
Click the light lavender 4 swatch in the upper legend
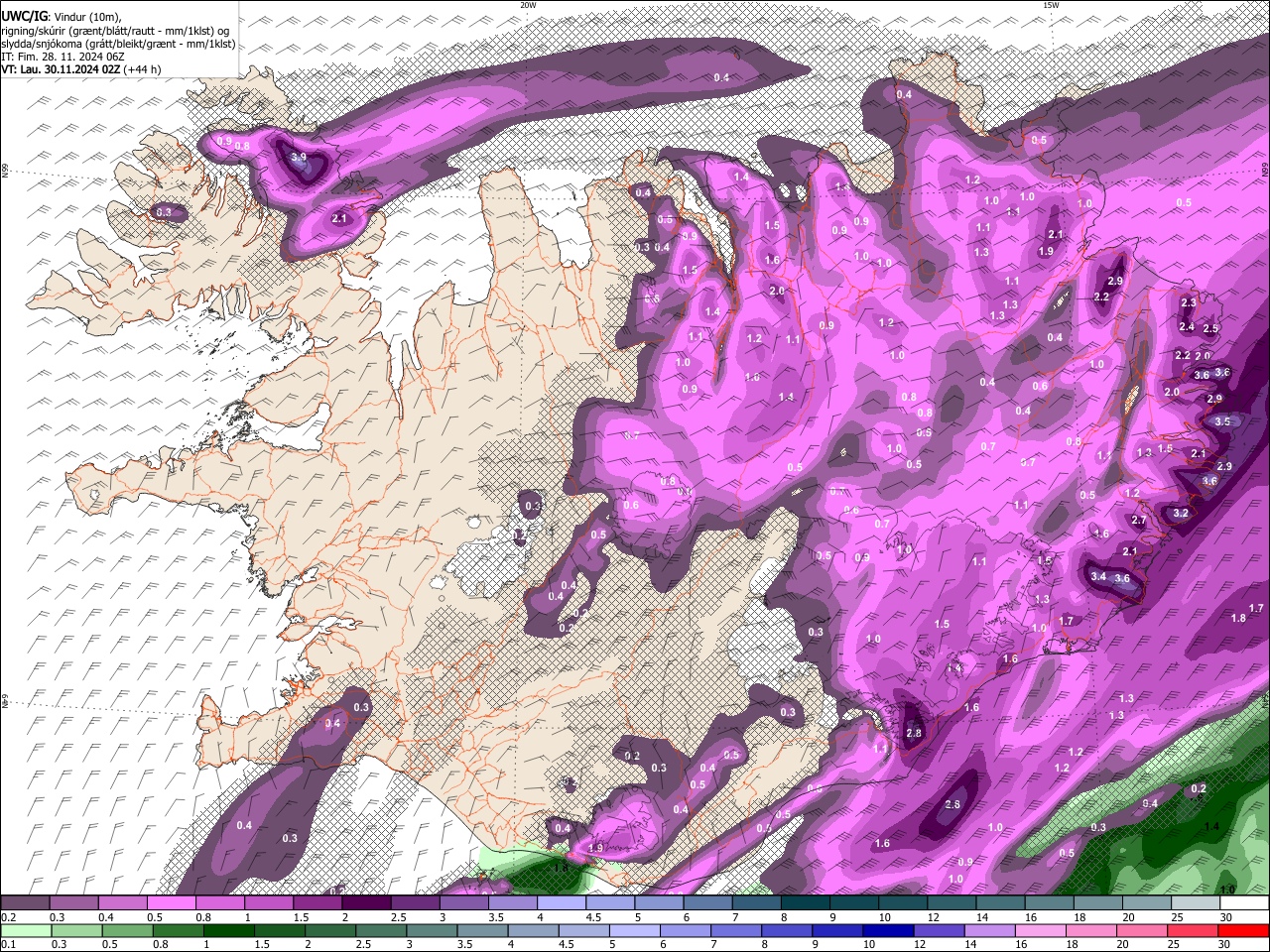pyautogui.click(x=562, y=903)
